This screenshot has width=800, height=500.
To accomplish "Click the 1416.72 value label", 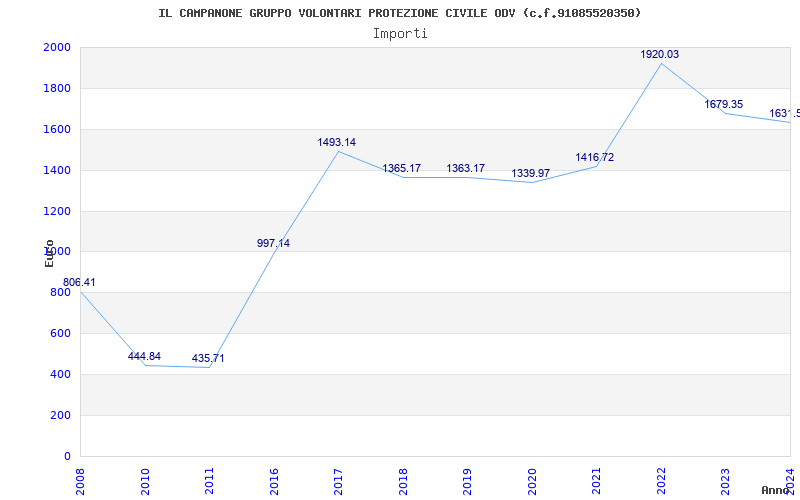I will point(595,157).
